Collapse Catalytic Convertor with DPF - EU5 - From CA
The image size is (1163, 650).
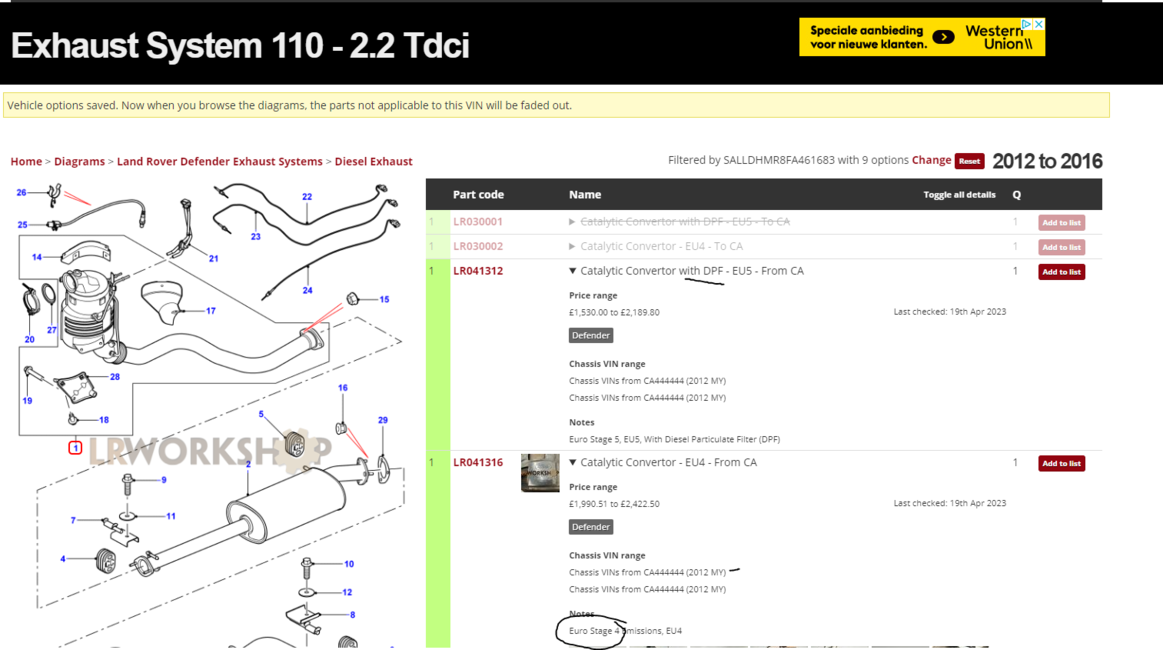[573, 271]
